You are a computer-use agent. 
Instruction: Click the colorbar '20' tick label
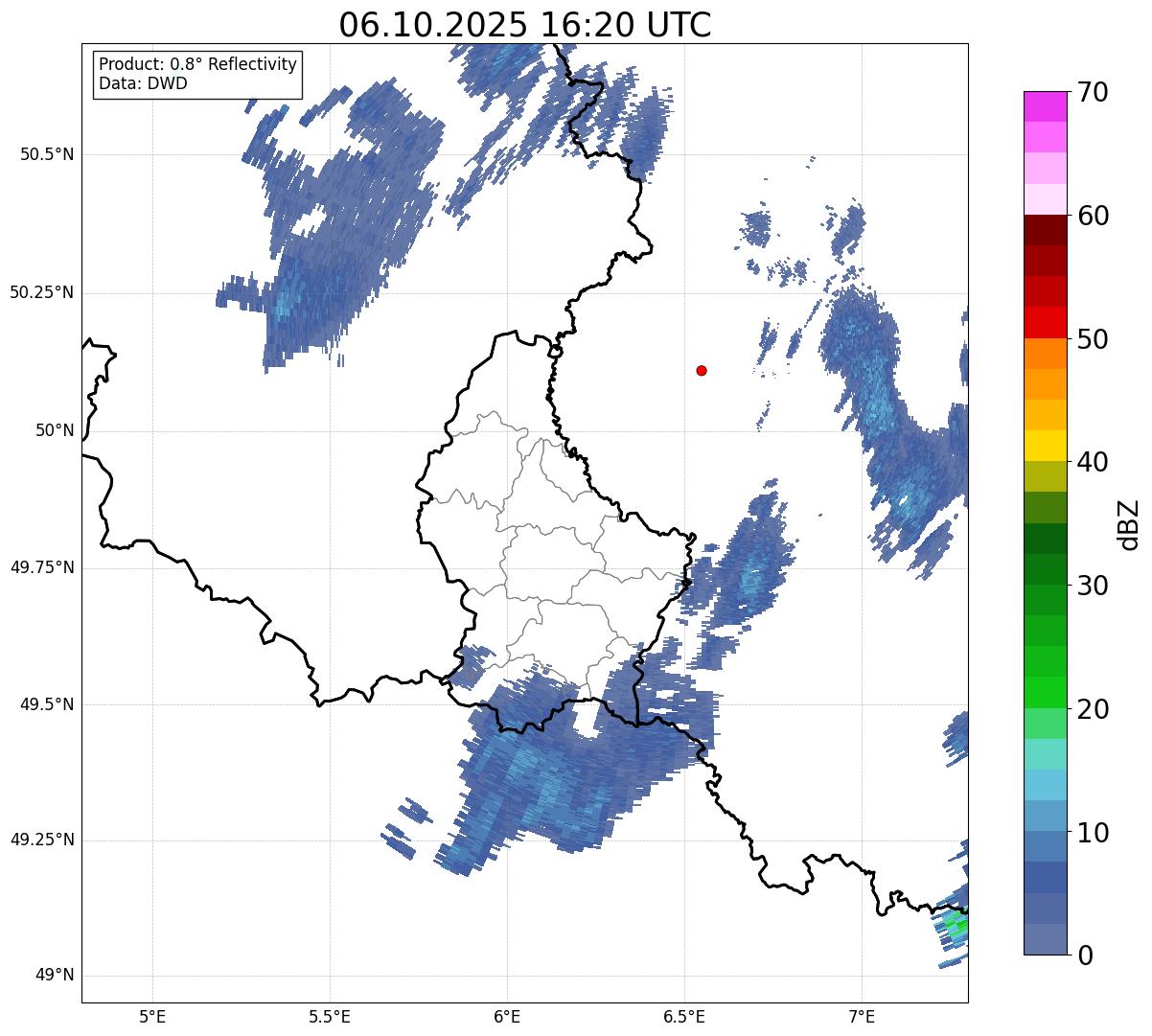pyautogui.click(x=1093, y=709)
